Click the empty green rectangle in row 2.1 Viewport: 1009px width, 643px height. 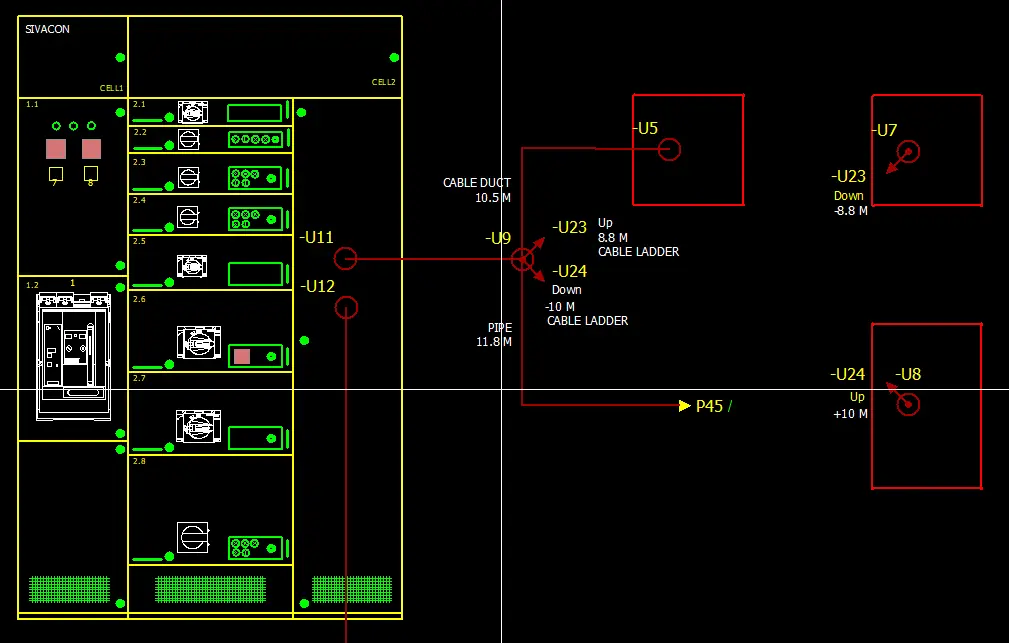[255, 113]
